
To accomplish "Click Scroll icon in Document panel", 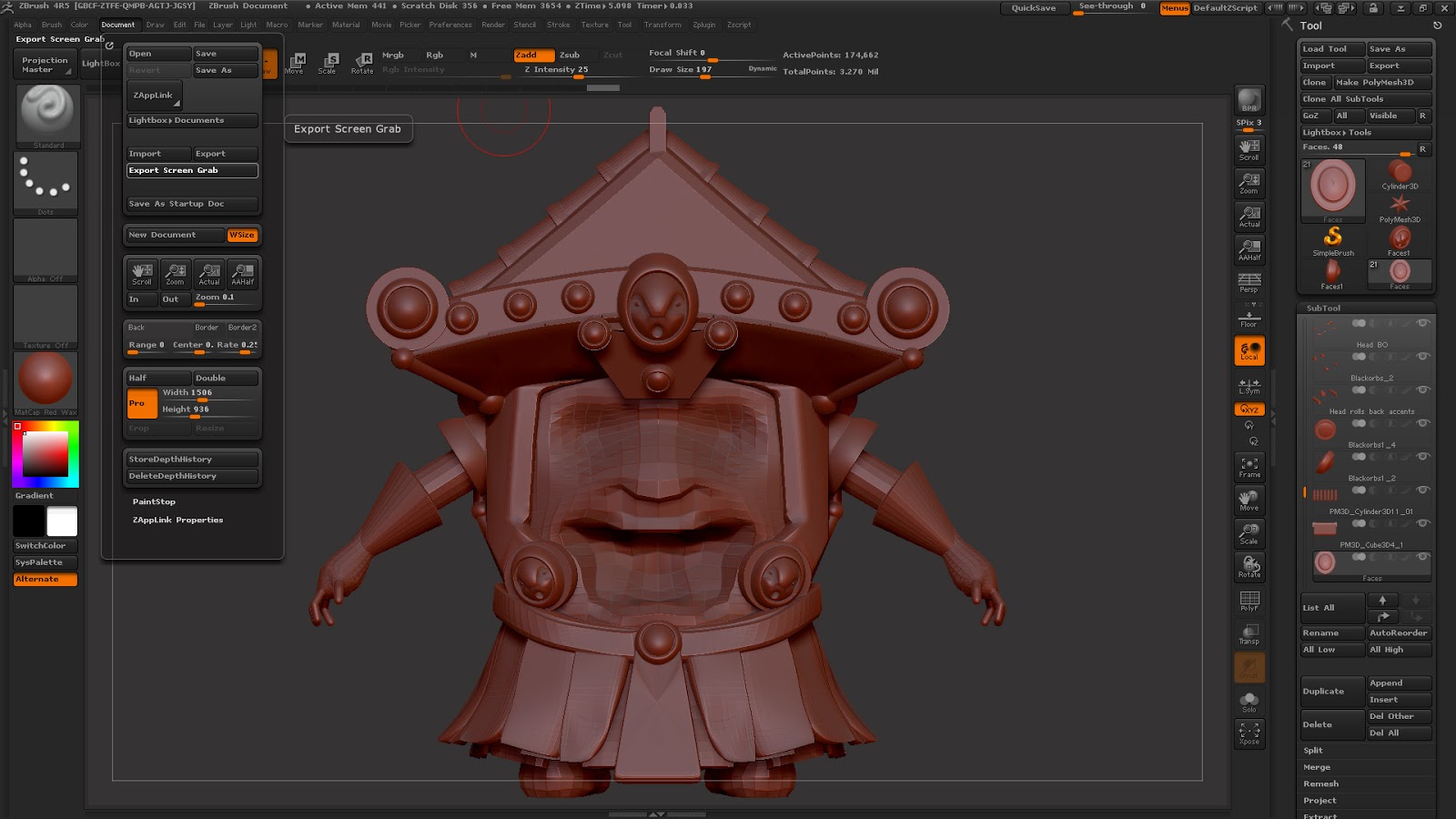I will tap(142, 273).
